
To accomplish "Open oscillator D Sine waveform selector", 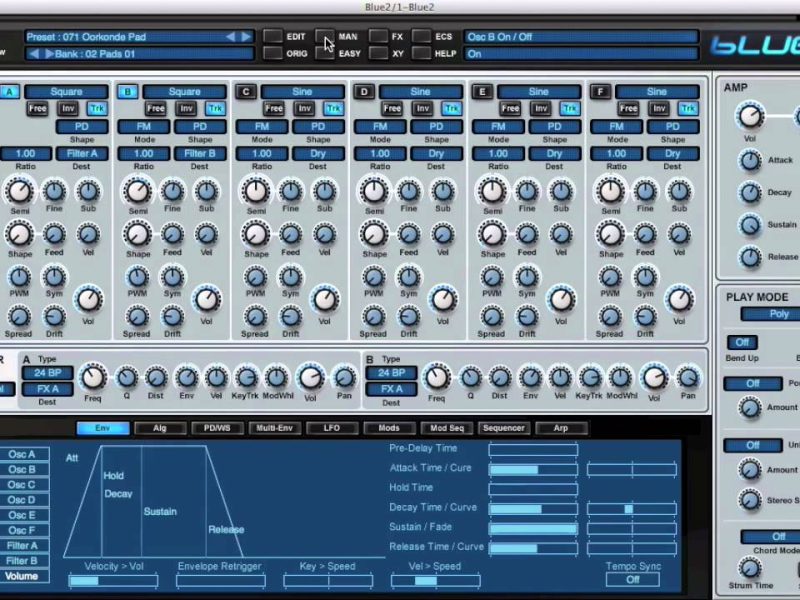I will pos(421,92).
